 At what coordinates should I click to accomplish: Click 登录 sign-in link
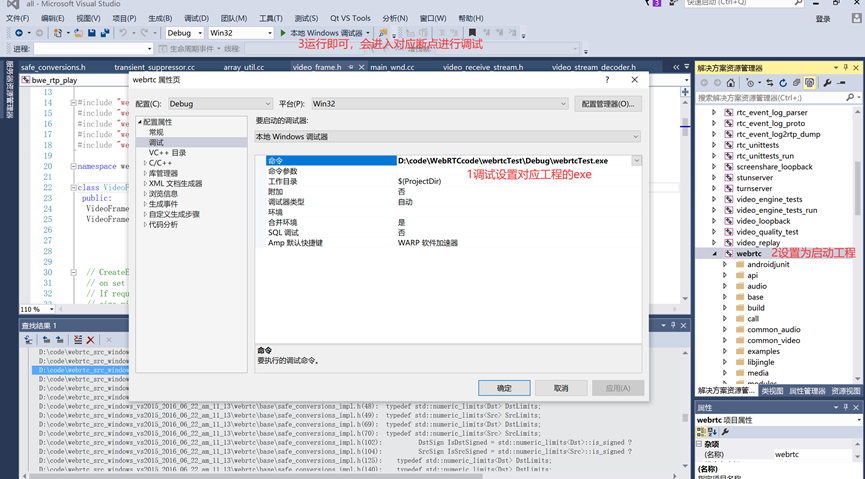pos(823,19)
